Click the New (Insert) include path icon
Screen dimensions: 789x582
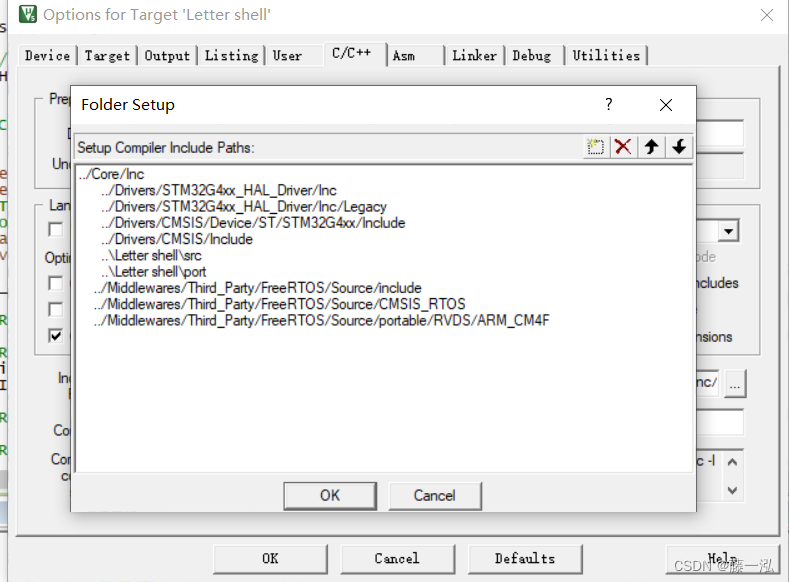(x=596, y=147)
